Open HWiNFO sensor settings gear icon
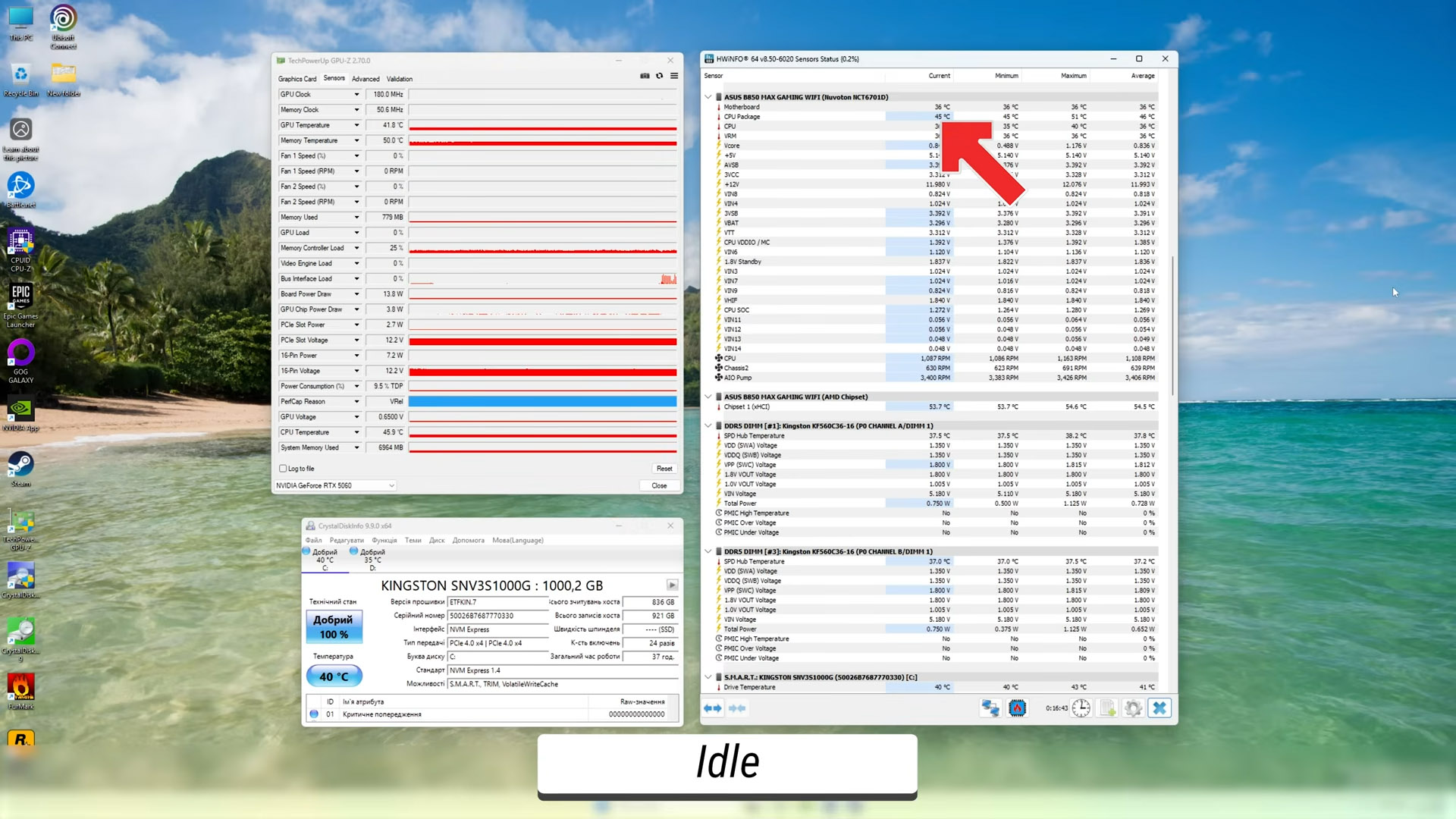The image size is (1456, 819). (x=1134, y=708)
